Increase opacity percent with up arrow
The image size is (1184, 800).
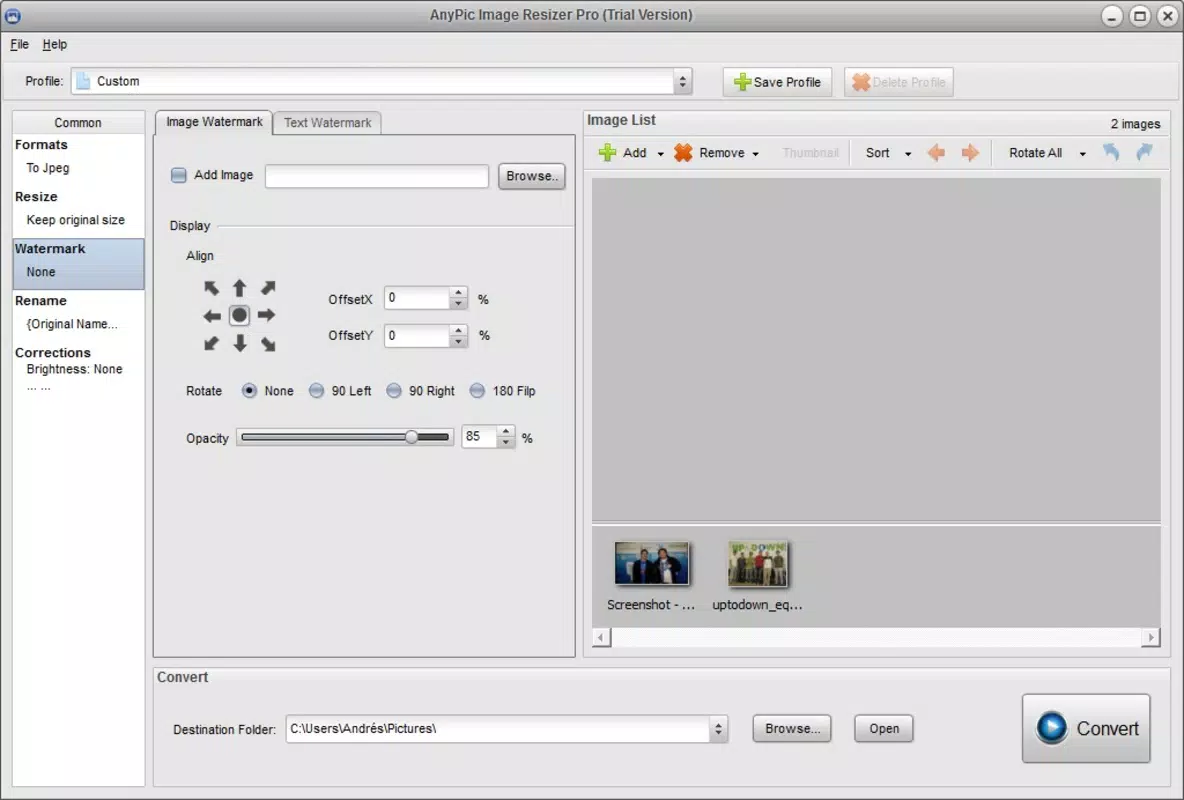(x=506, y=431)
